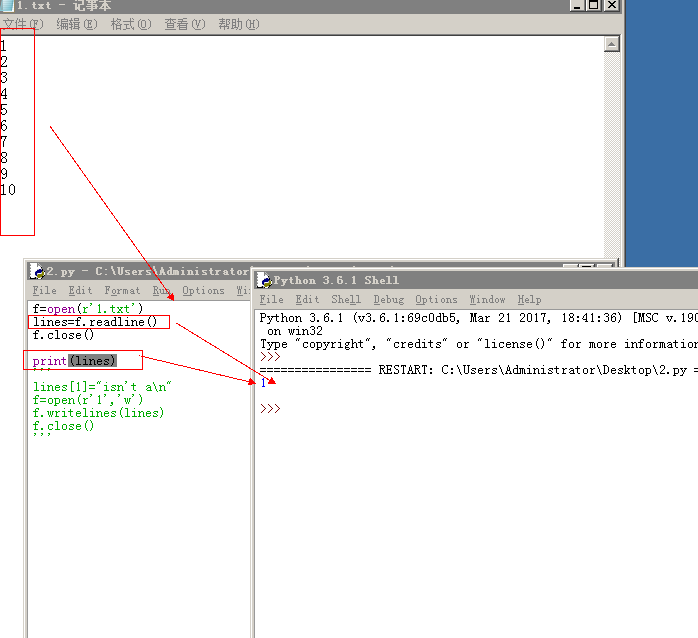
Task: Open the Format menu in 2.py editor
Action: point(122,291)
